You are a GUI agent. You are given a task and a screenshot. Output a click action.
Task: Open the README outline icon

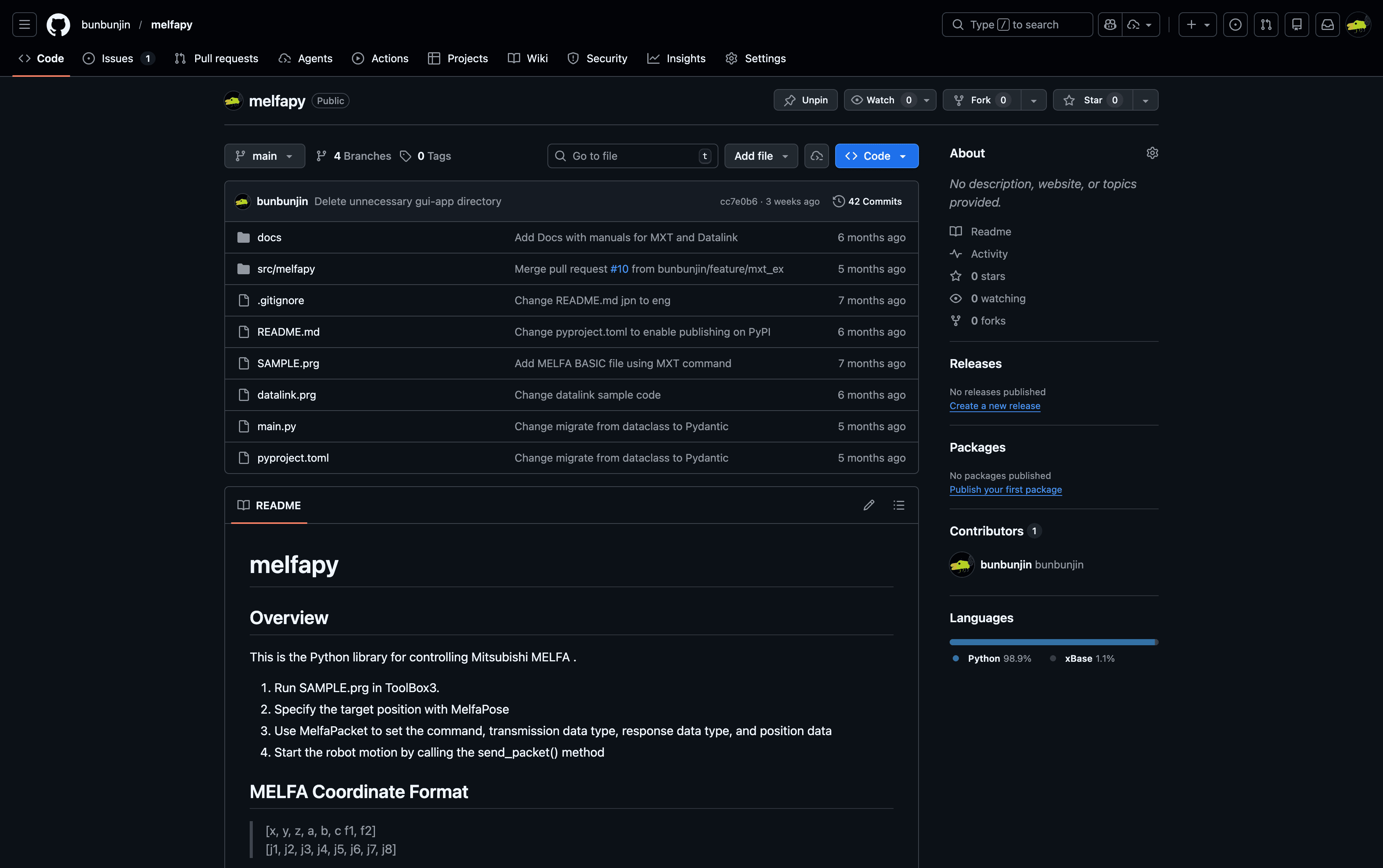899,505
